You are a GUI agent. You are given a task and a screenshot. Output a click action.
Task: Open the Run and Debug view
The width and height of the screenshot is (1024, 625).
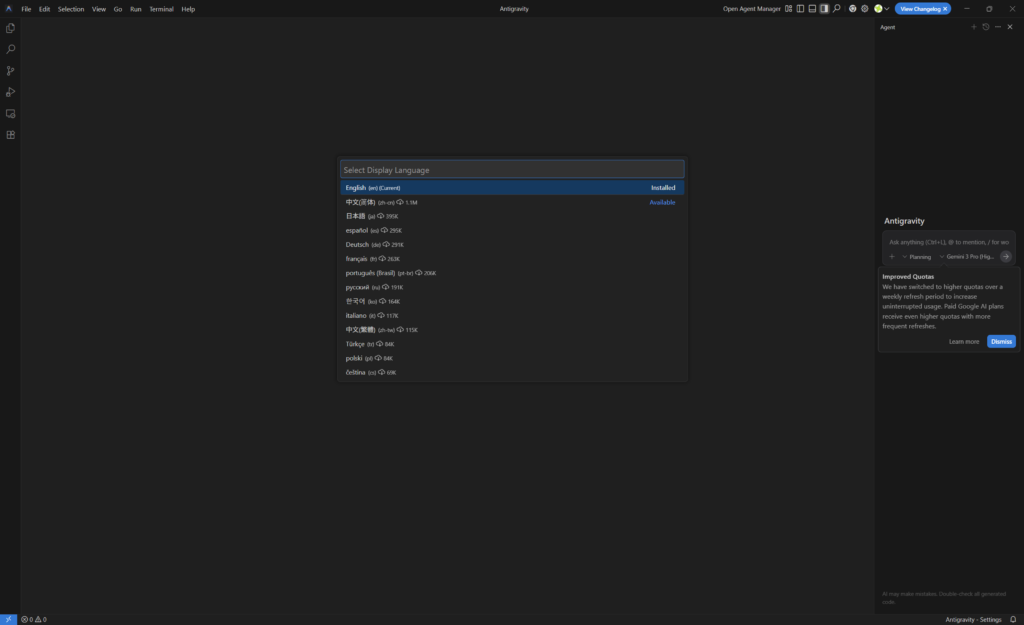pos(11,92)
